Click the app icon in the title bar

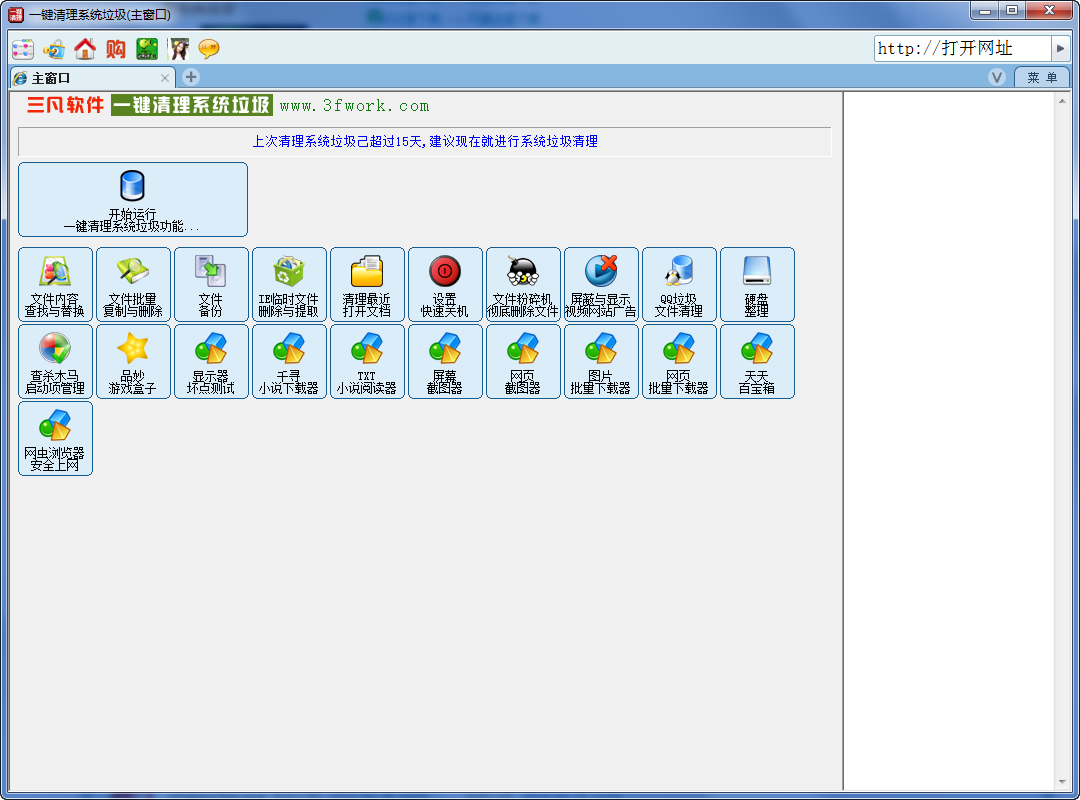pos(16,14)
